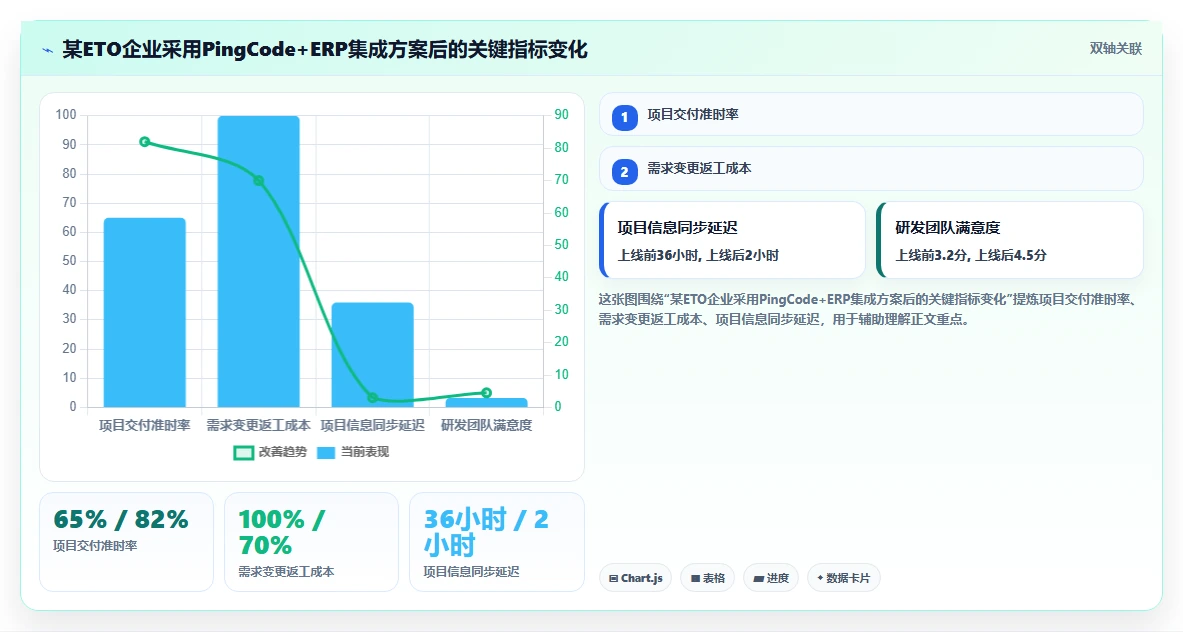Image resolution: width=1183 pixels, height=632 pixels.
Task: Click the 需求变更返工成本 caption under 100% / 70%
Action: (x=286, y=572)
